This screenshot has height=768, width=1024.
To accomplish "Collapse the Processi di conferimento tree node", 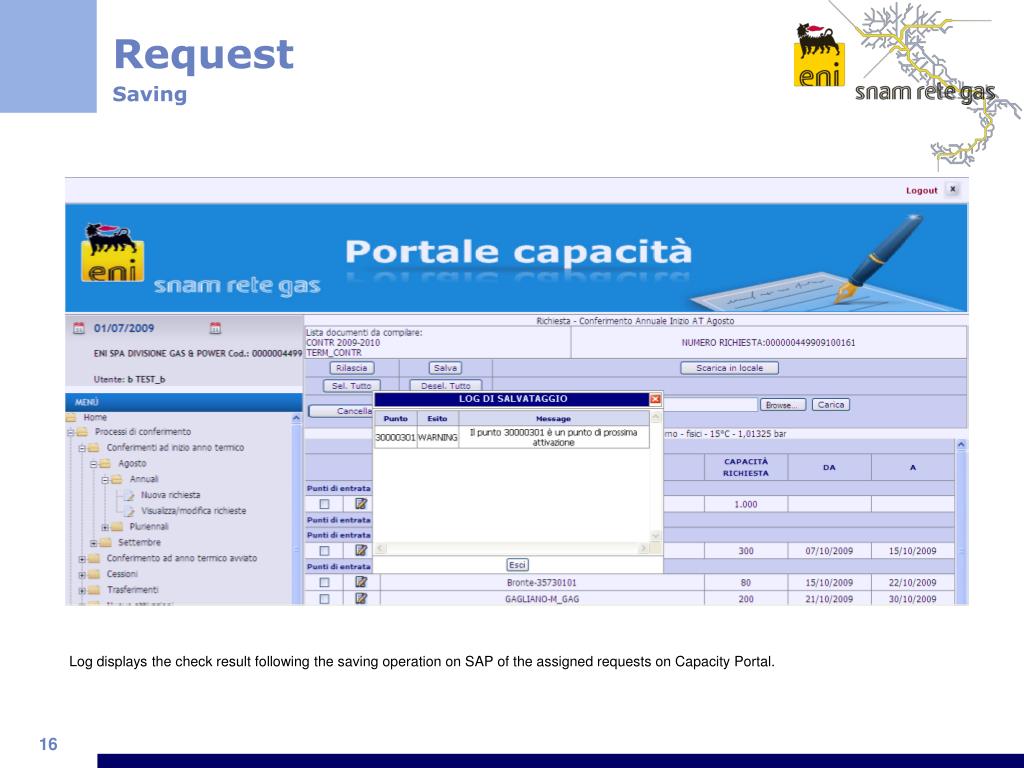I will tap(71, 432).
